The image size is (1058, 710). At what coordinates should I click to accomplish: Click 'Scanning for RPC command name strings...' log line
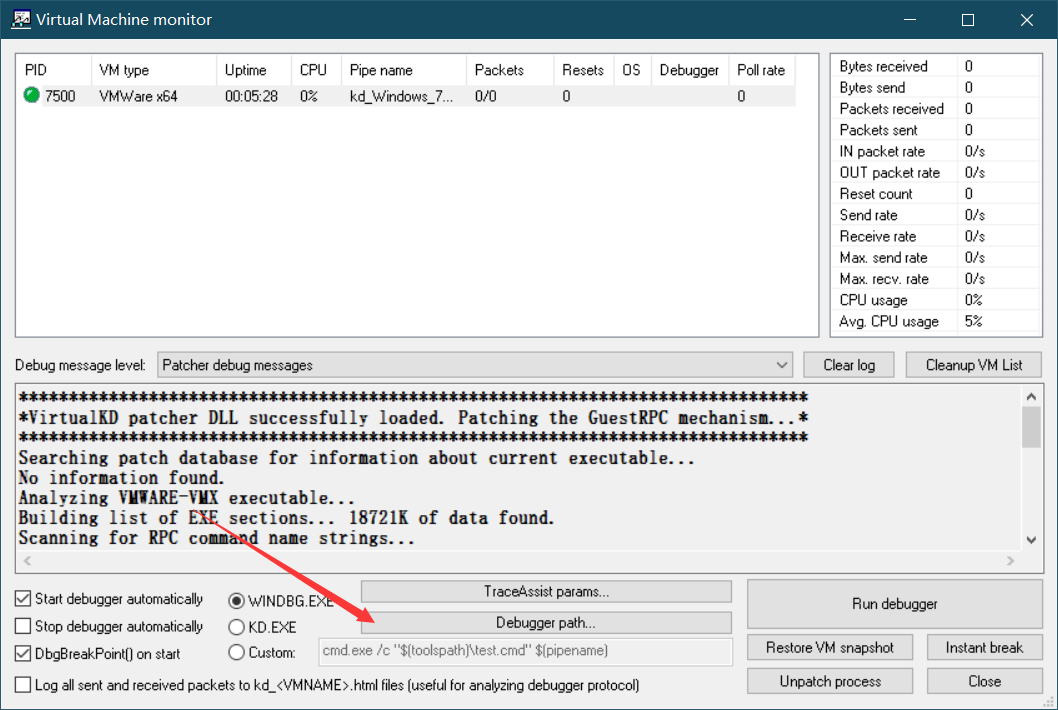pyautogui.click(x=217, y=538)
